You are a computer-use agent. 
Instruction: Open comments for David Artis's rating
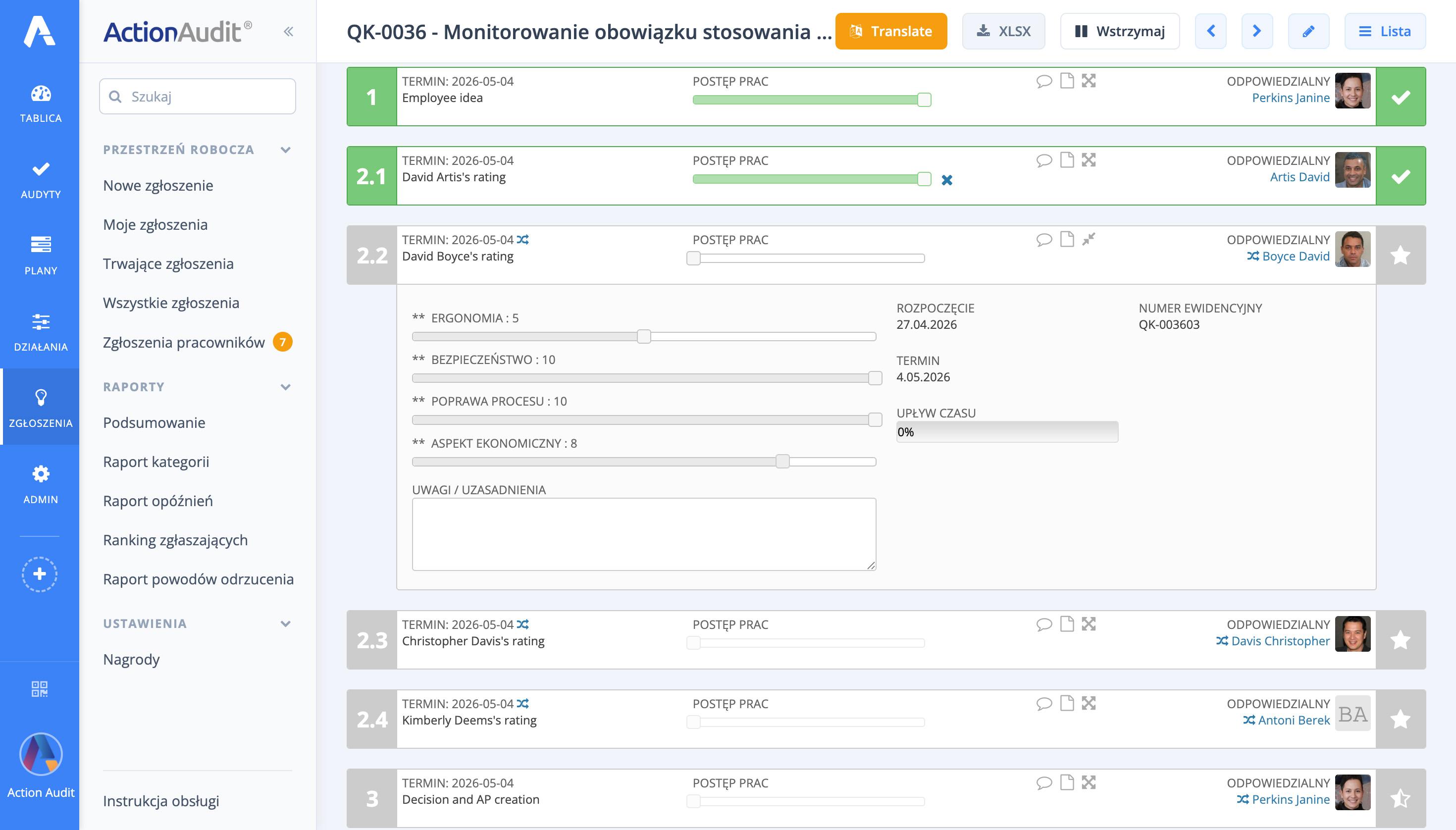(x=1044, y=160)
